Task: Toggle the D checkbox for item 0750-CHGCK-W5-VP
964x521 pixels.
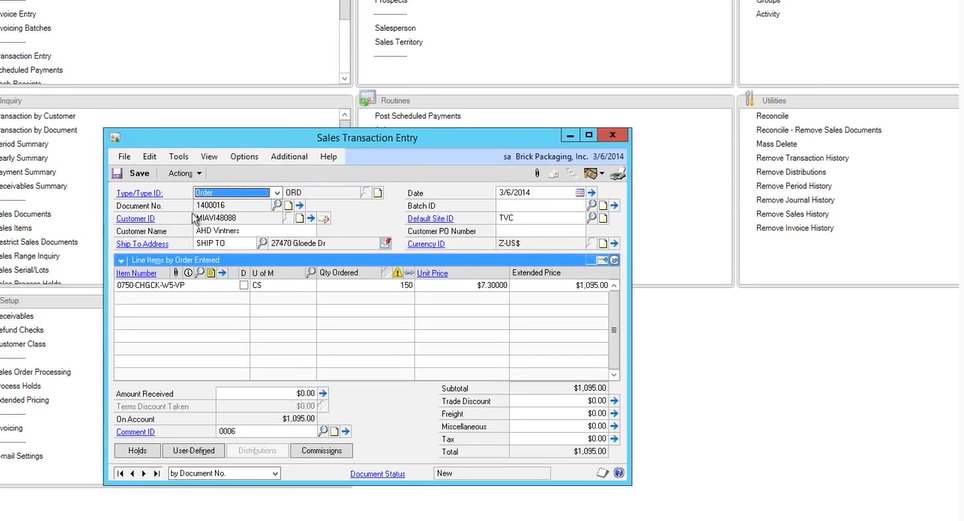Action: click(243, 285)
